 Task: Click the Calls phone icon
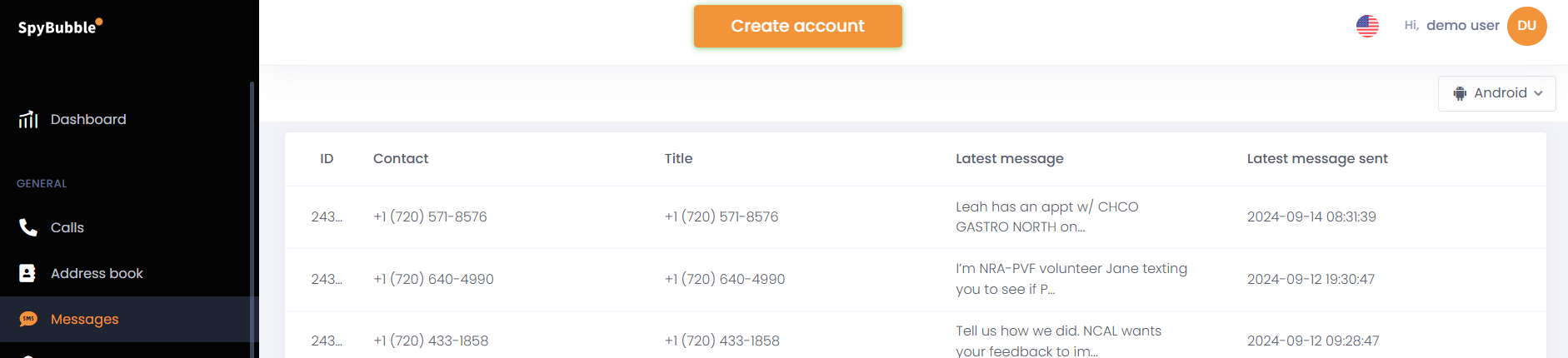(x=28, y=227)
